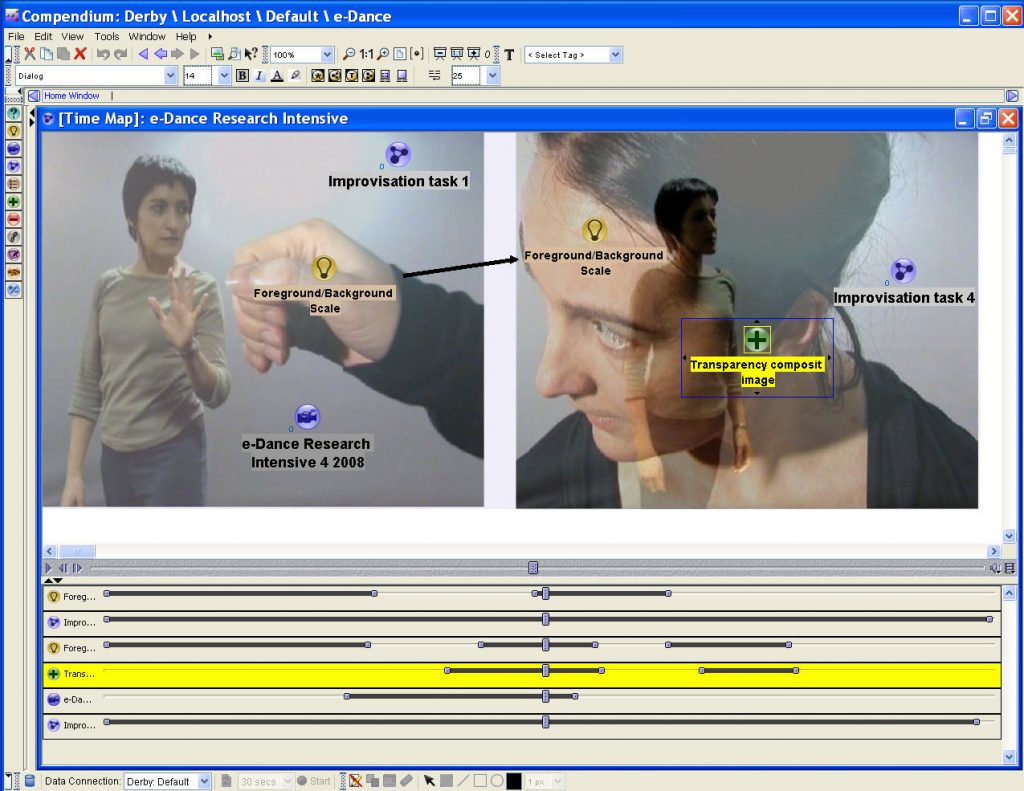This screenshot has height=791, width=1024.
Task: Click the black color swatch in bottom toolbar
Action: (x=514, y=781)
